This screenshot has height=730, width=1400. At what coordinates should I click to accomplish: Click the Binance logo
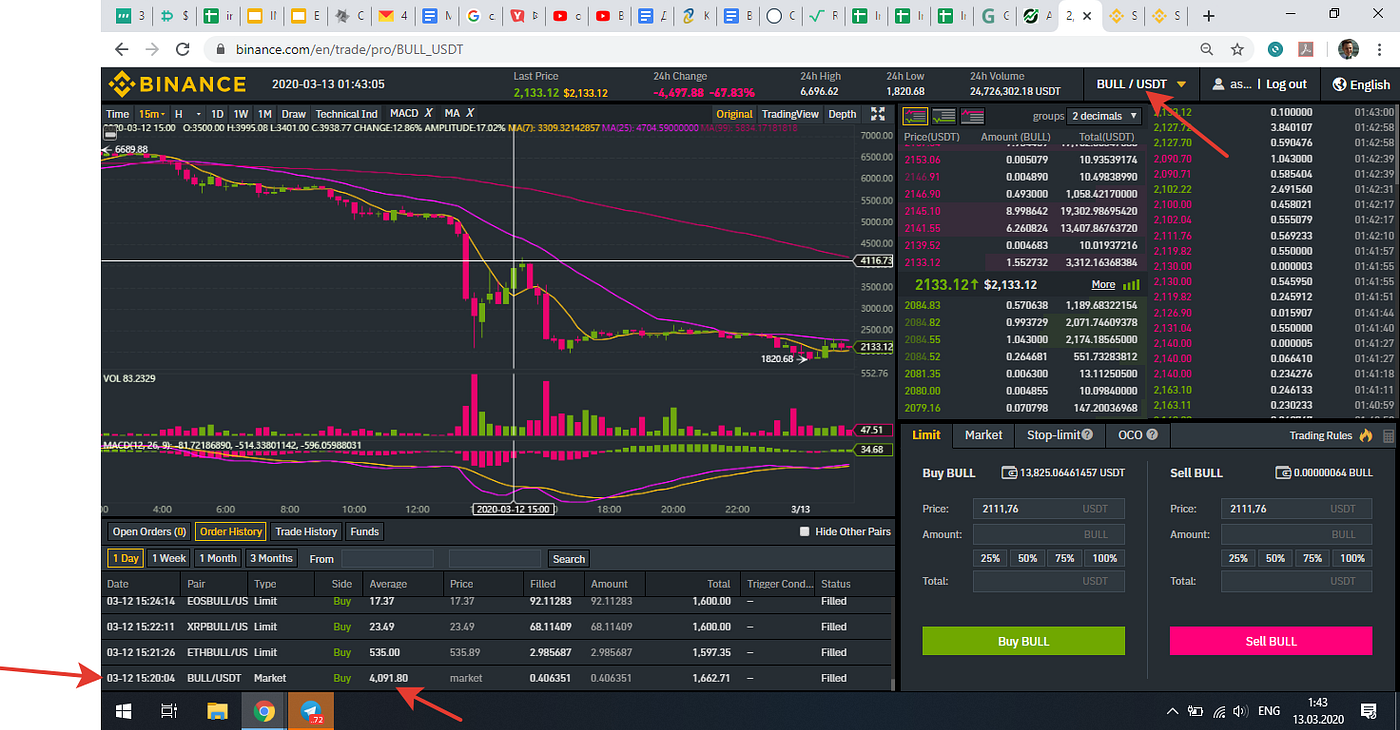pyautogui.click(x=177, y=84)
